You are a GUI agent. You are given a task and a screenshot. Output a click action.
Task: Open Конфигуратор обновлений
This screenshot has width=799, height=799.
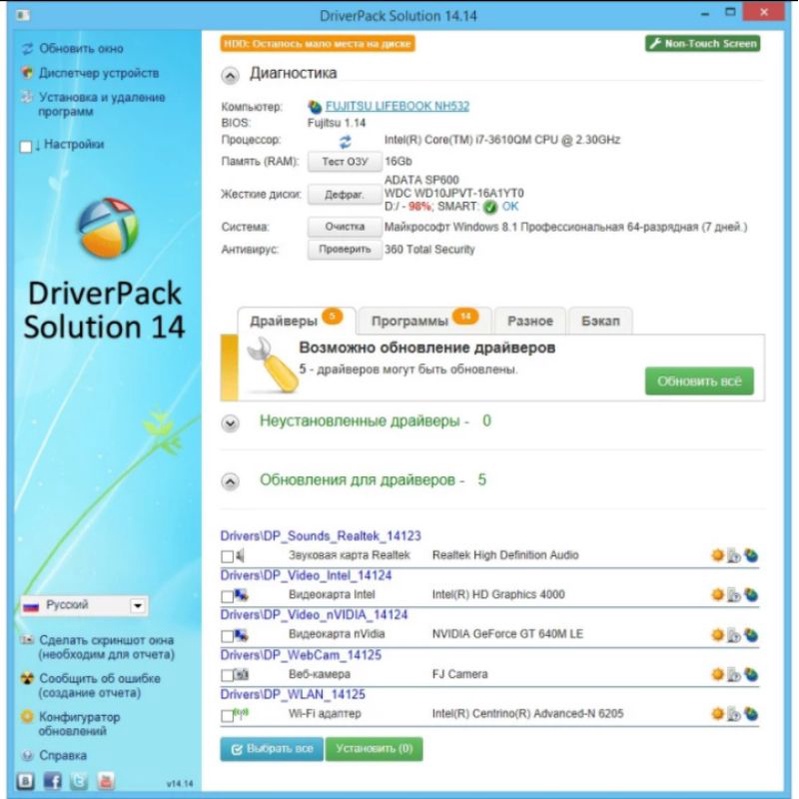click(x=79, y=724)
